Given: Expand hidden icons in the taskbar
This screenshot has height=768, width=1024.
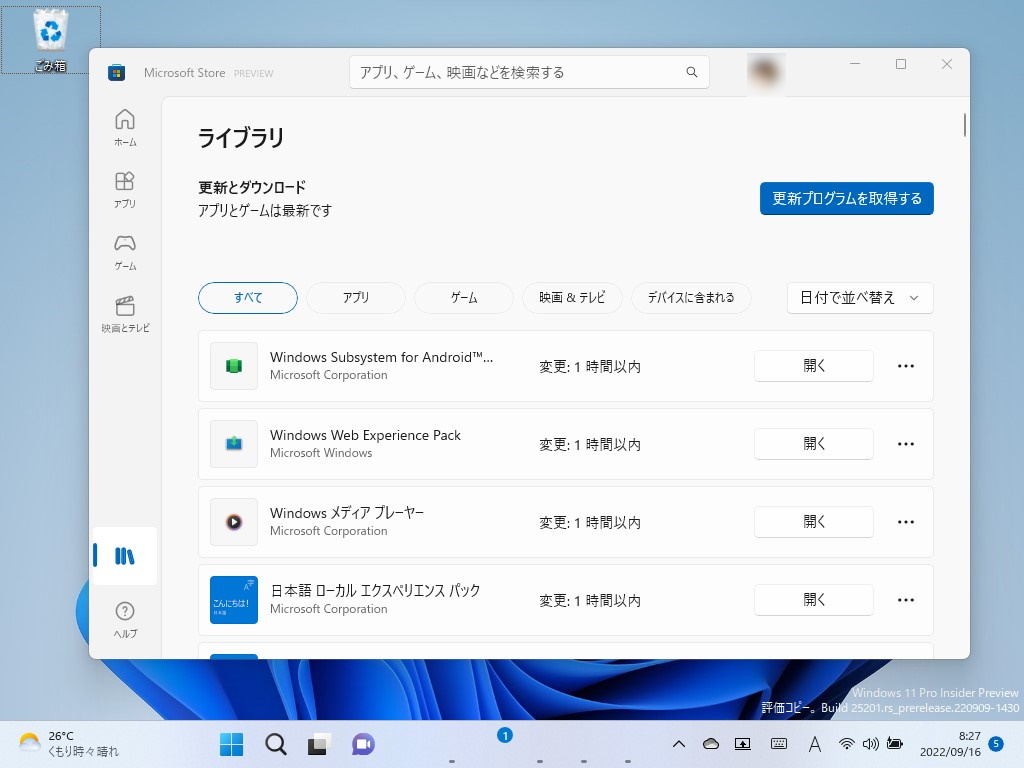Looking at the screenshot, I should [x=679, y=744].
